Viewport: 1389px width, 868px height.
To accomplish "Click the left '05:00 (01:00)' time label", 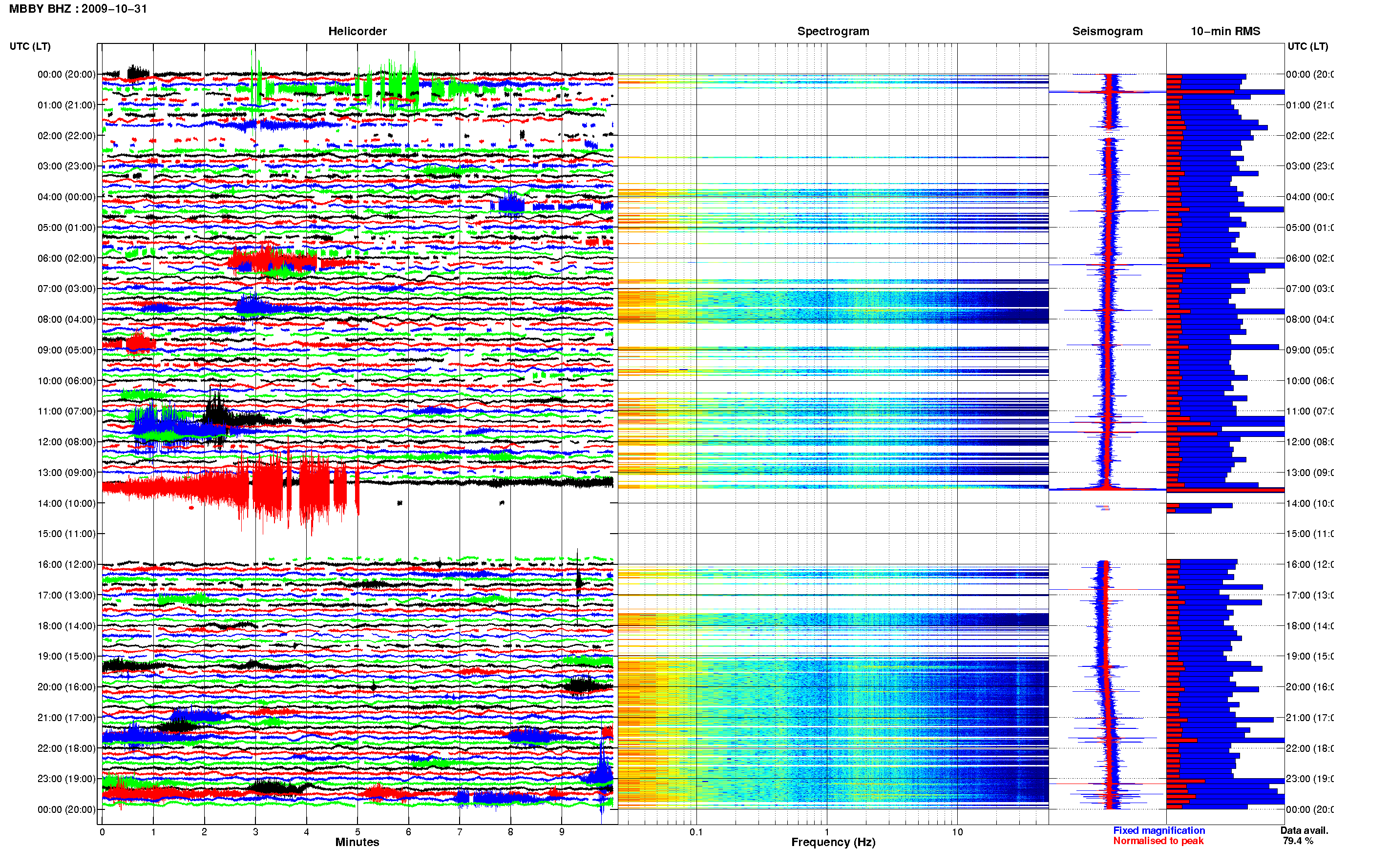I will (66, 227).
